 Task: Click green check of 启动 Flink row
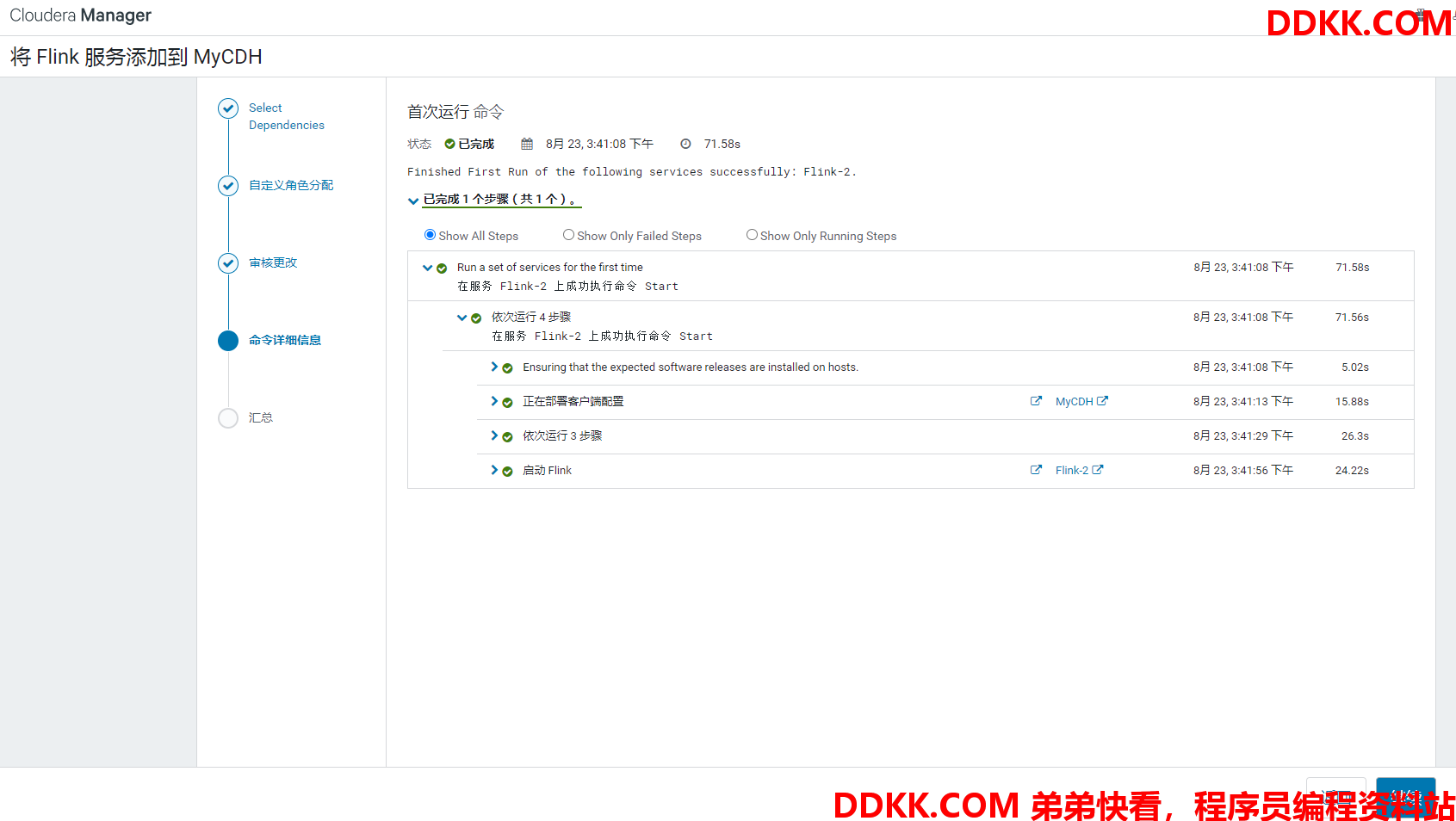click(x=507, y=472)
